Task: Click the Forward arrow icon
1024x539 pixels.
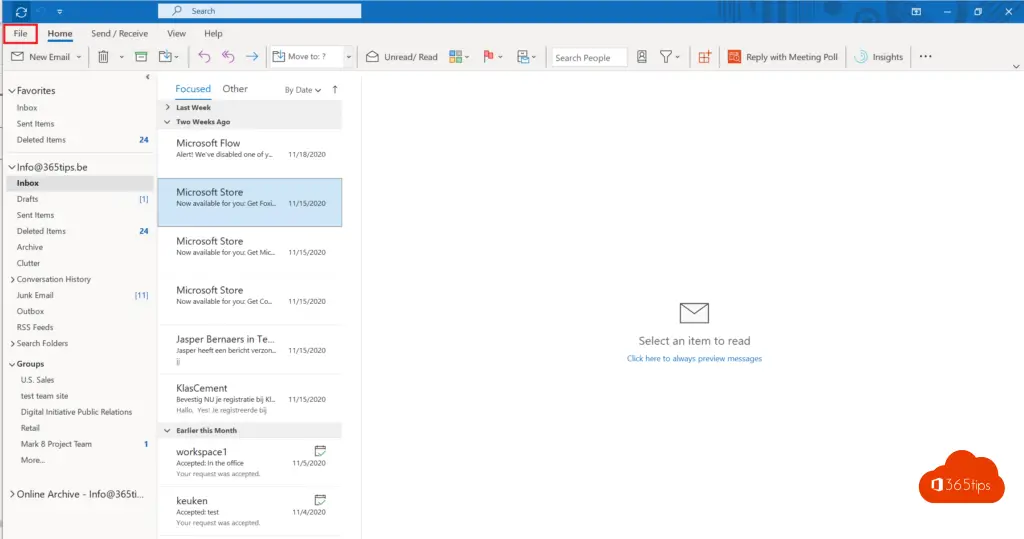Action: pyautogui.click(x=251, y=57)
